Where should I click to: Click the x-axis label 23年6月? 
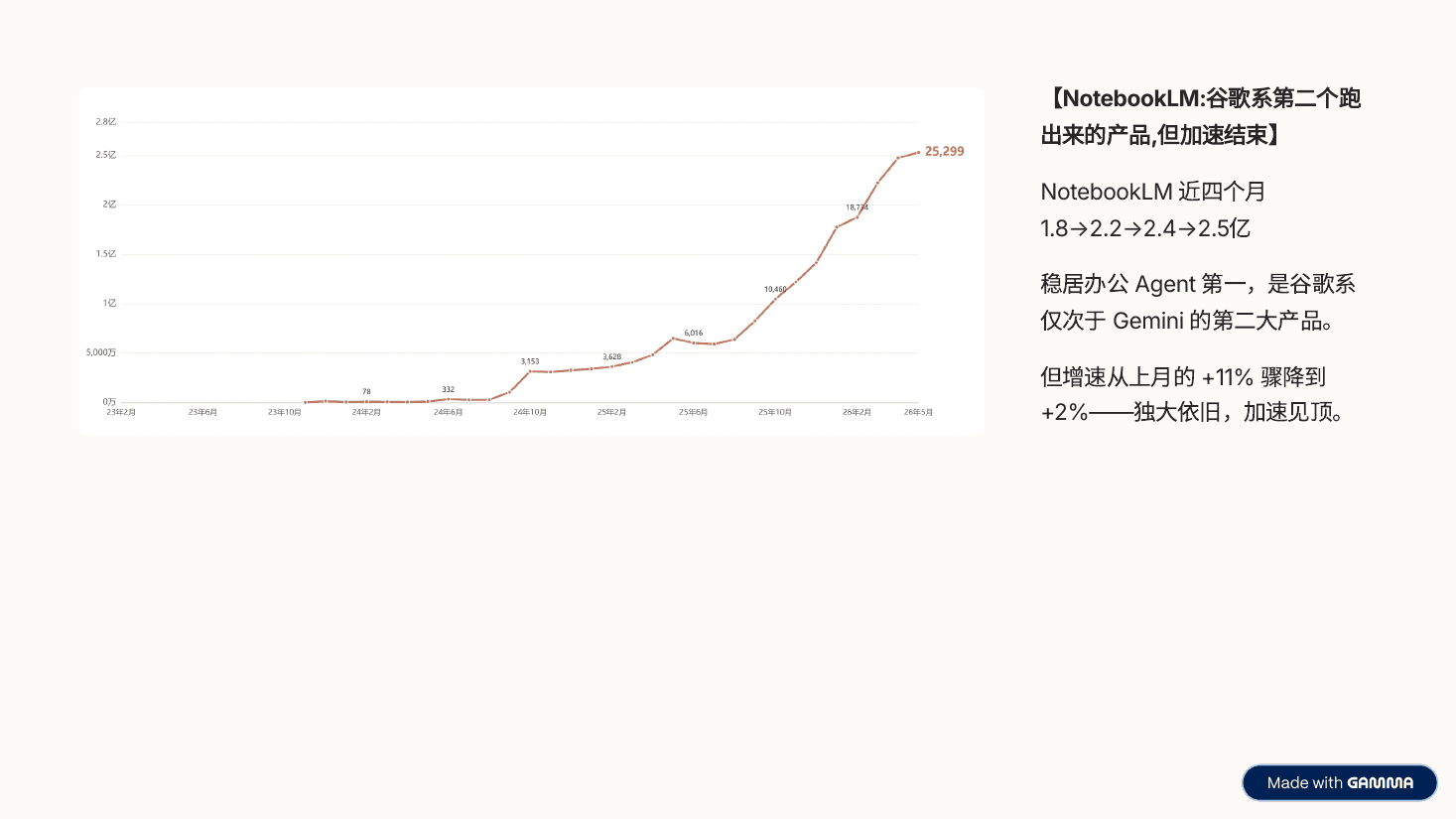coord(202,412)
